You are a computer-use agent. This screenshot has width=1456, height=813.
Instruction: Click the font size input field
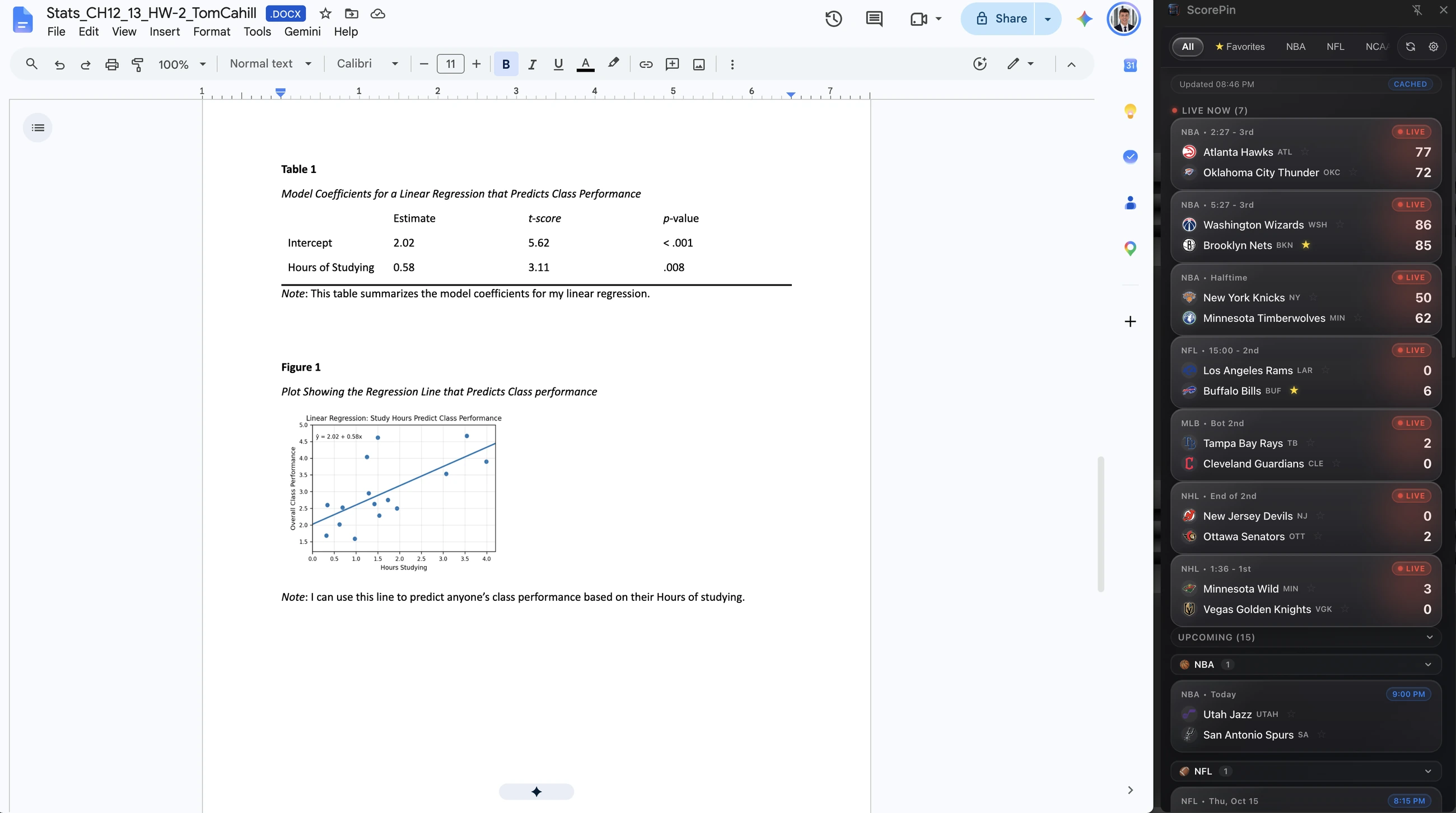tap(450, 64)
